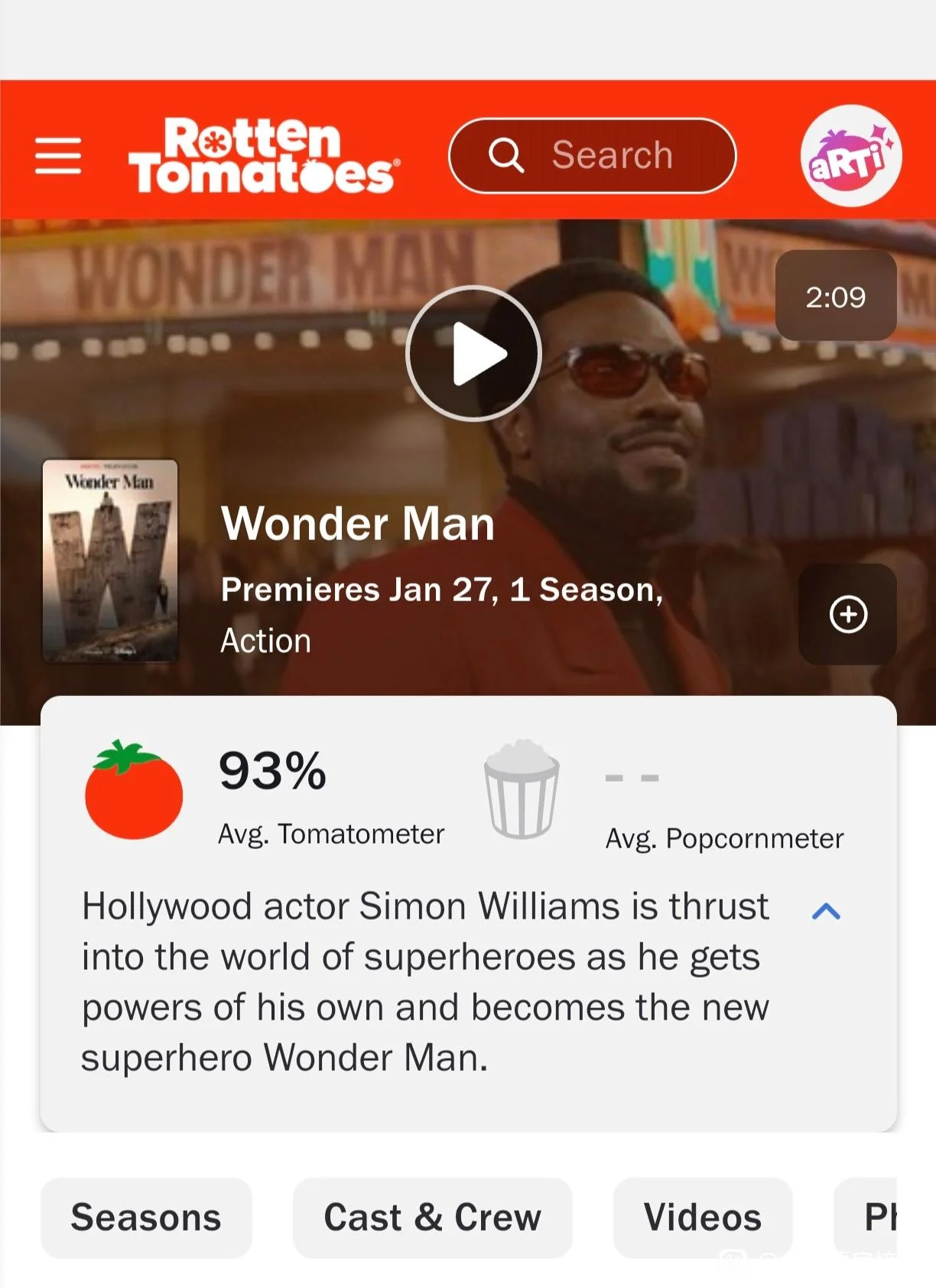Open the Seasons tab
Image resolution: width=936 pixels, height=1288 pixels.
[x=146, y=1218]
